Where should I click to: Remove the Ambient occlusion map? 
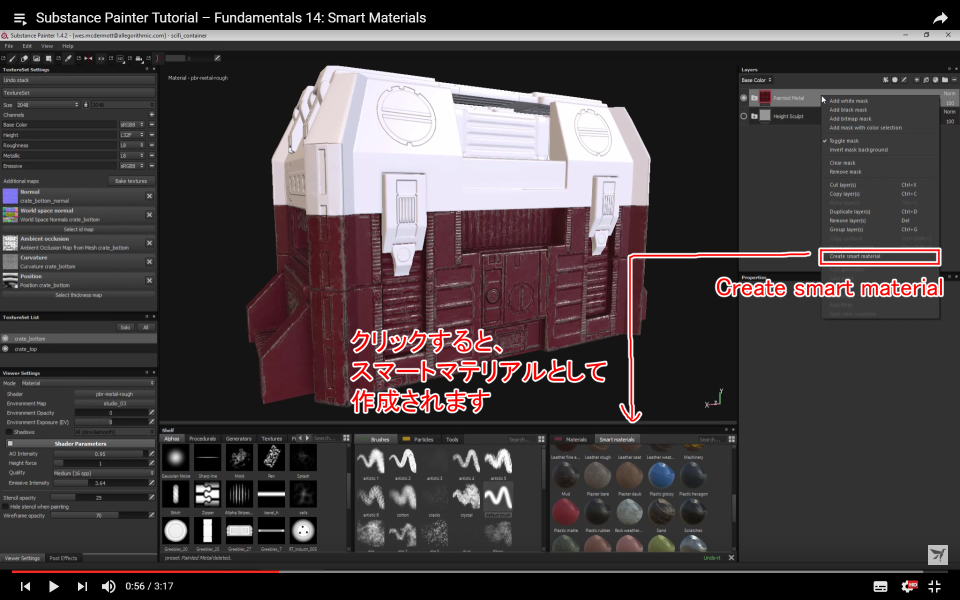coord(149,243)
